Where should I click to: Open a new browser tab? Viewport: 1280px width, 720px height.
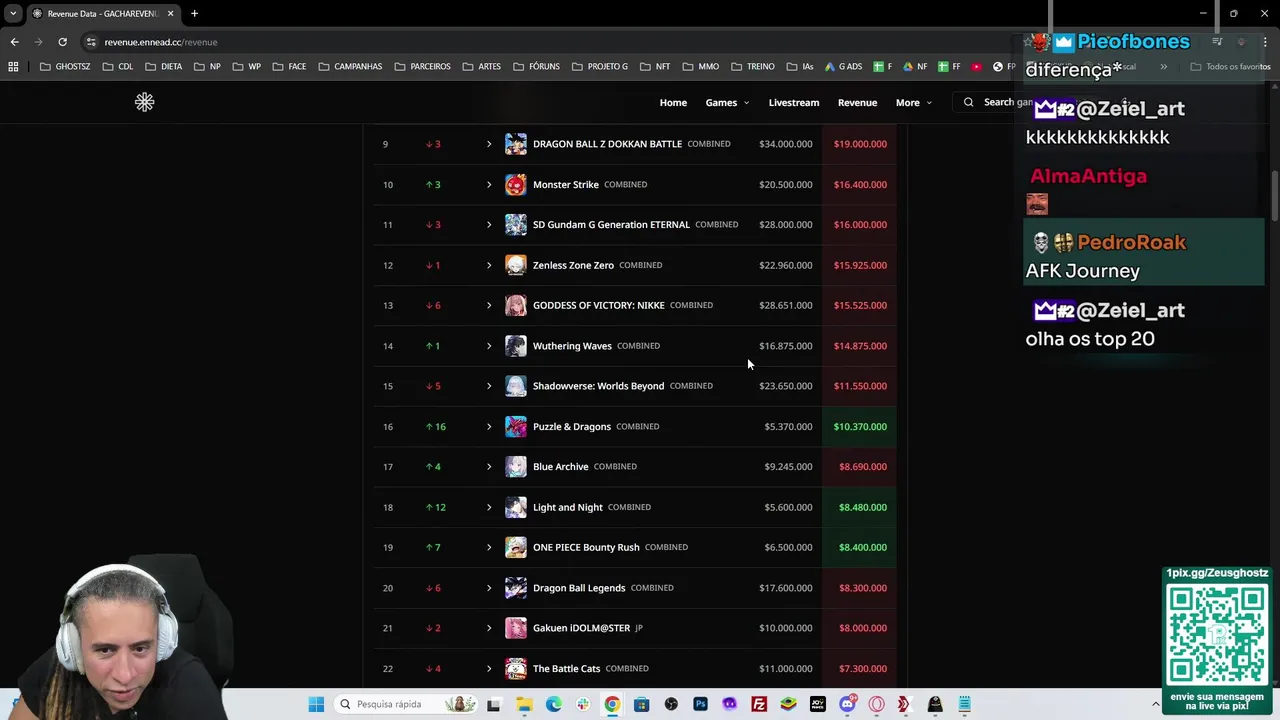(194, 14)
